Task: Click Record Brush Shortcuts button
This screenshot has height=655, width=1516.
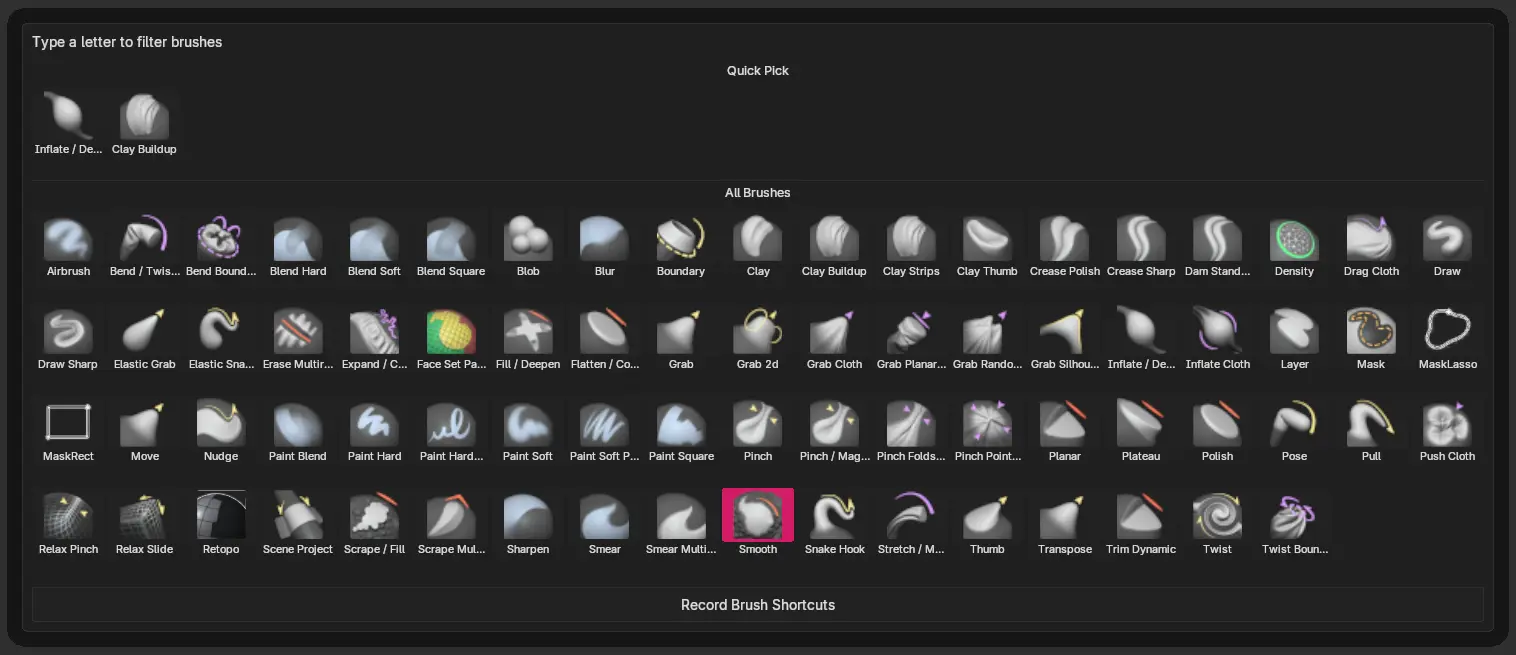Action: pyautogui.click(x=758, y=605)
